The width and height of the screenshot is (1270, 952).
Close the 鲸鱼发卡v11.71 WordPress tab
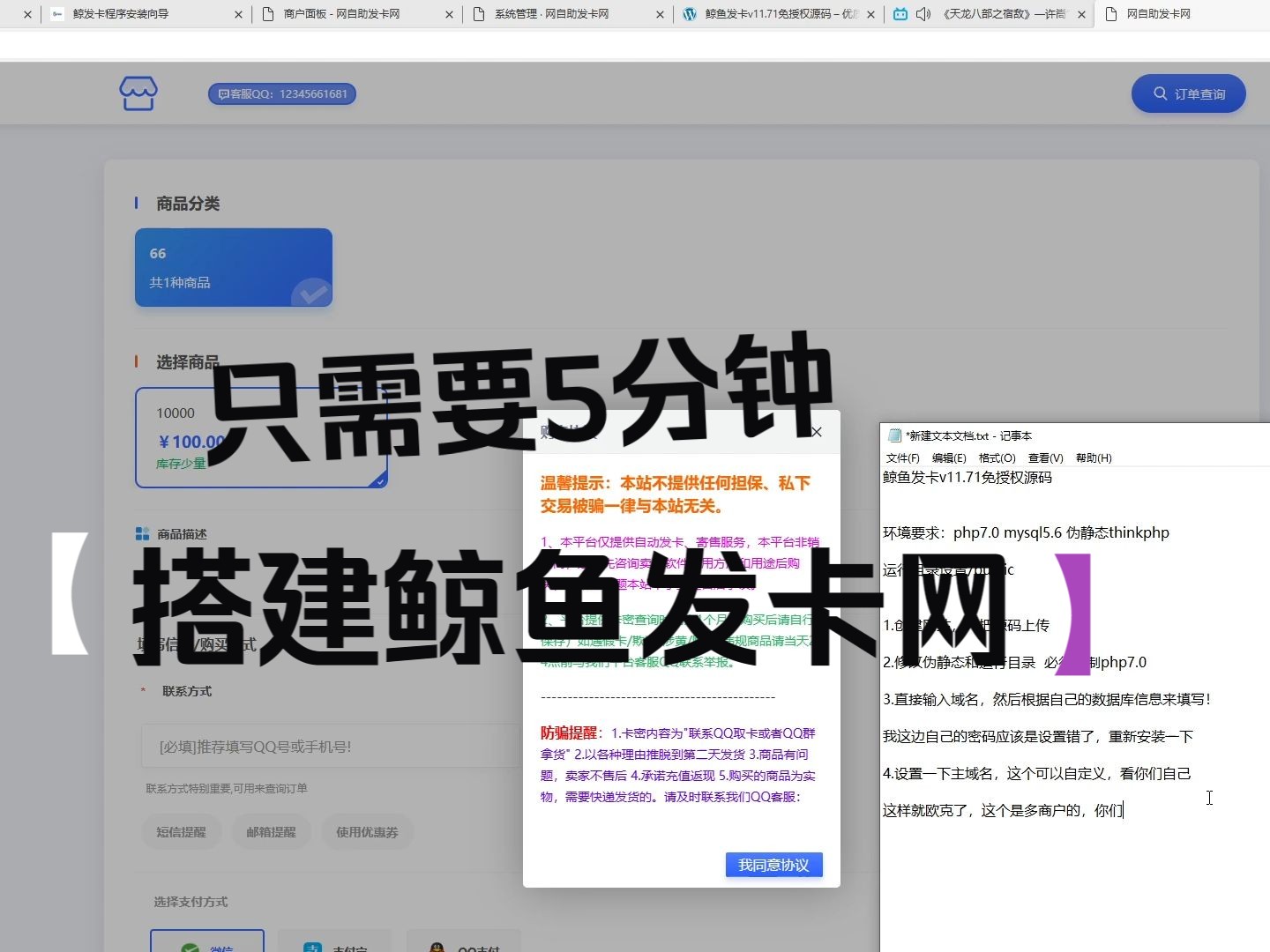(x=871, y=14)
